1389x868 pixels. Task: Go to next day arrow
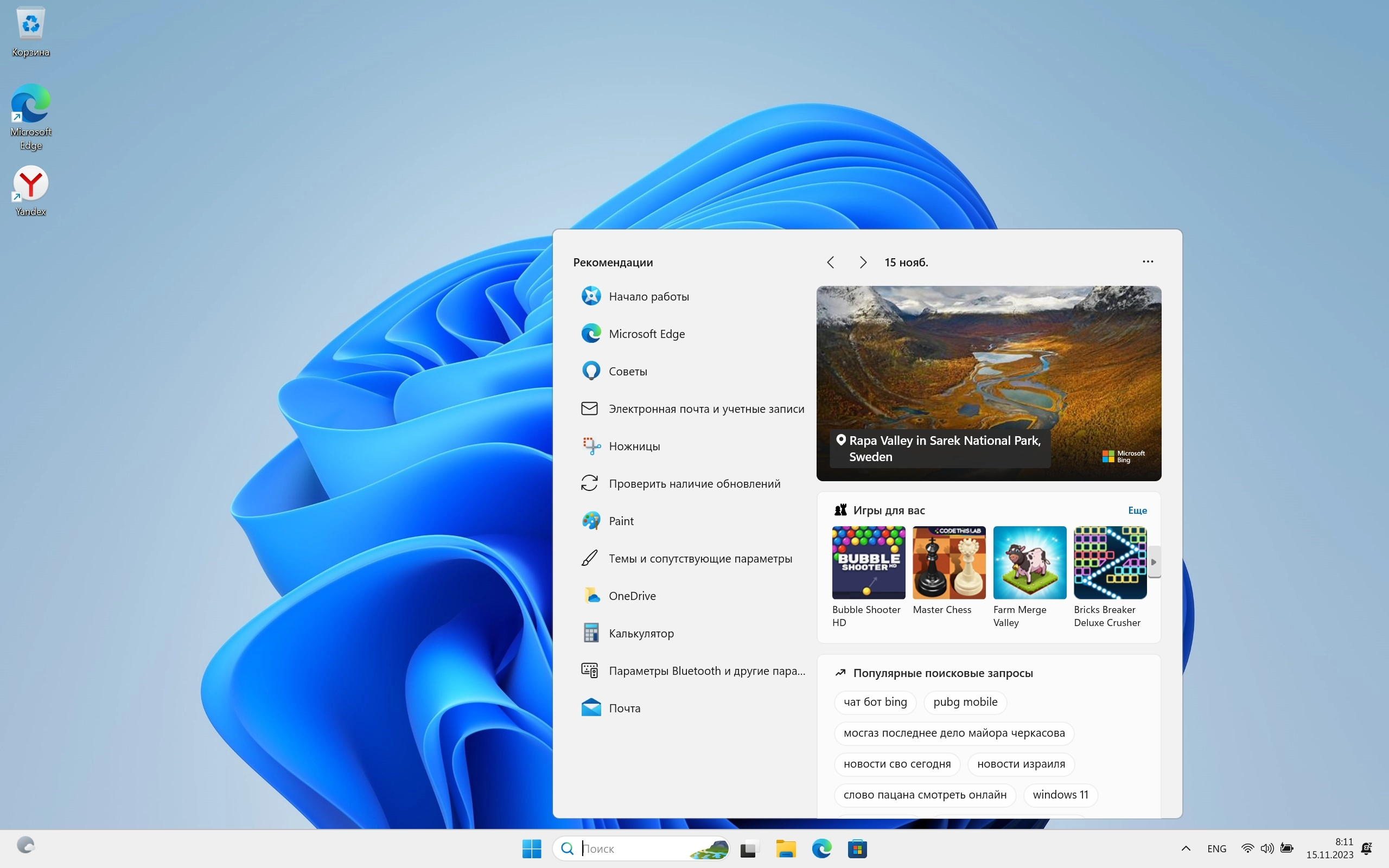pyautogui.click(x=863, y=263)
